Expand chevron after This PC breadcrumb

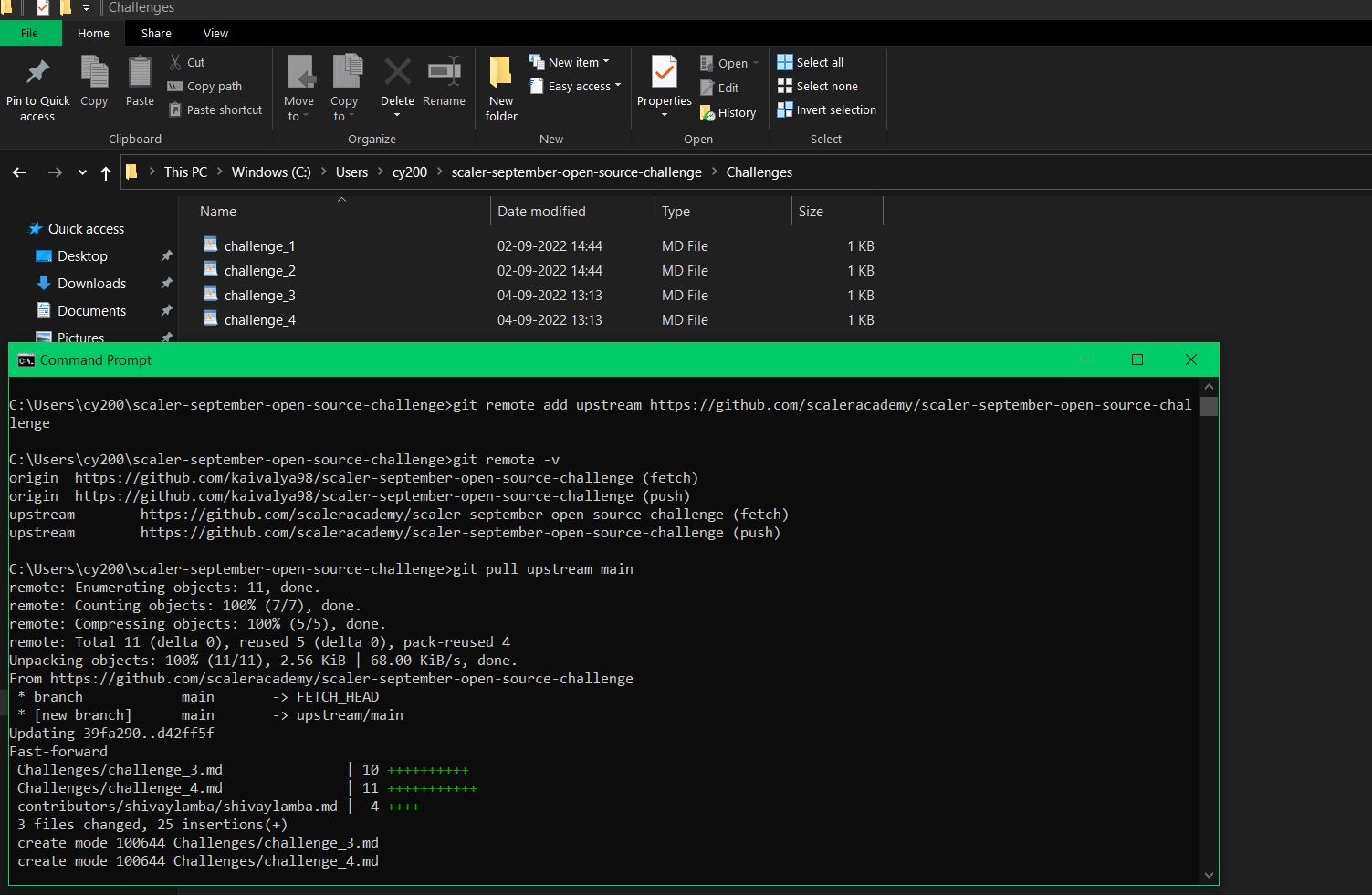point(220,172)
